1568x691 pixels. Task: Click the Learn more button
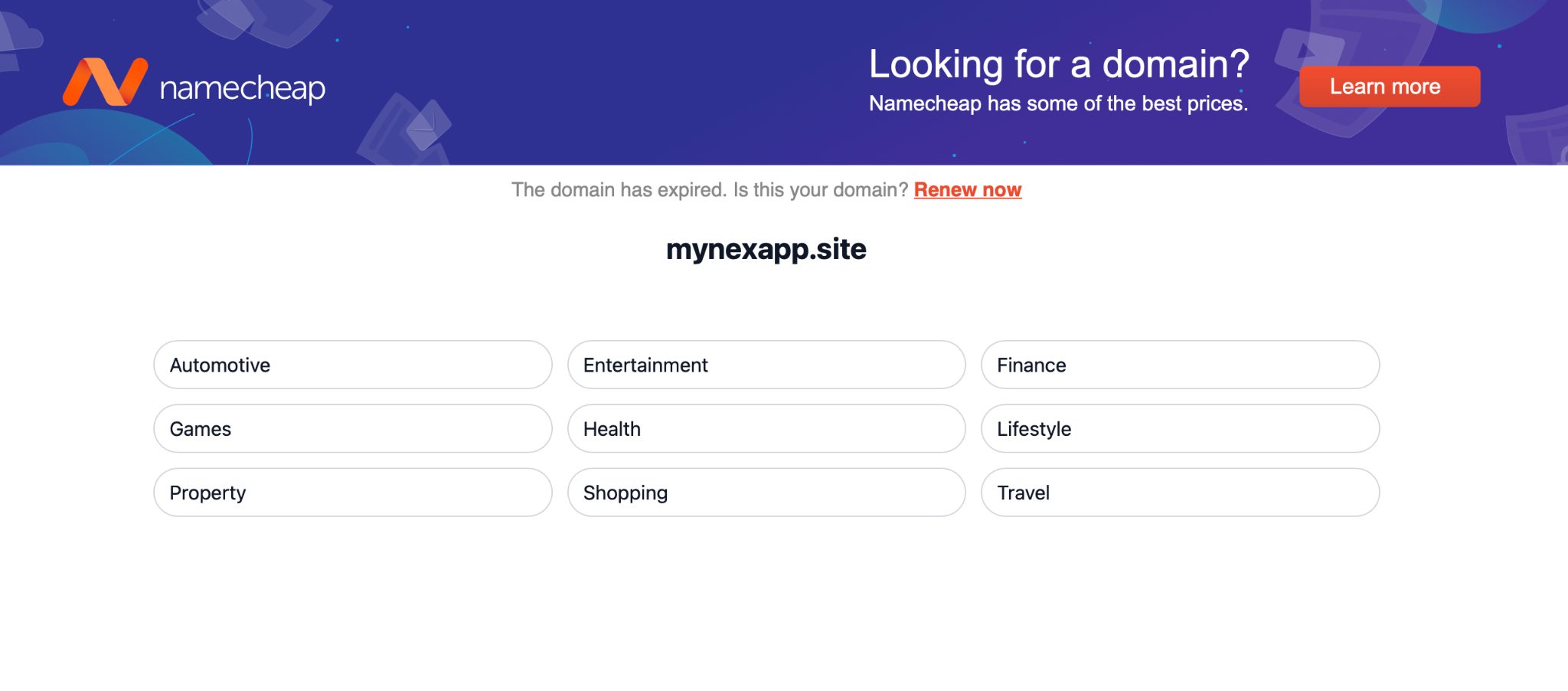click(1389, 86)
